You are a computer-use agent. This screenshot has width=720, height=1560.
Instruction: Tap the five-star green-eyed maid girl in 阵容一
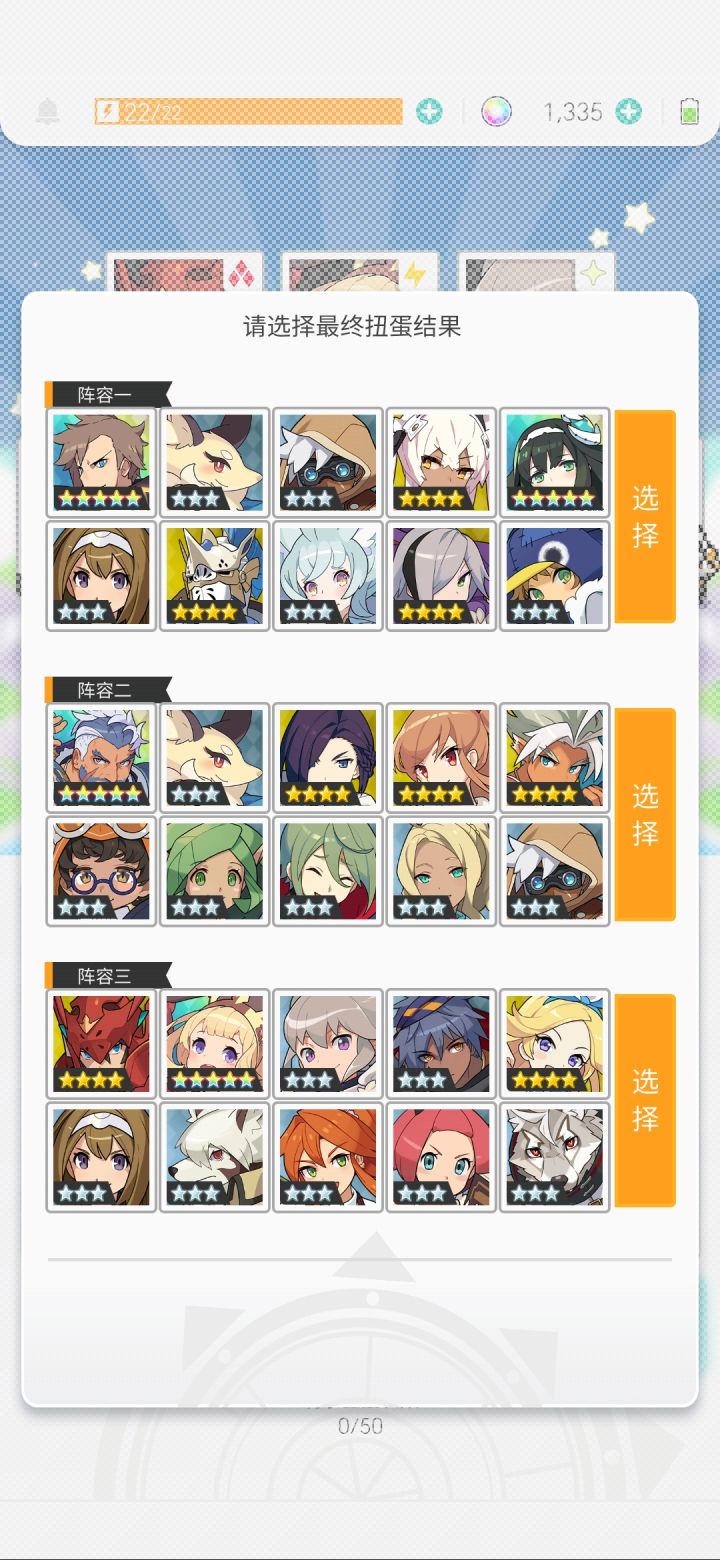(555, 461)
